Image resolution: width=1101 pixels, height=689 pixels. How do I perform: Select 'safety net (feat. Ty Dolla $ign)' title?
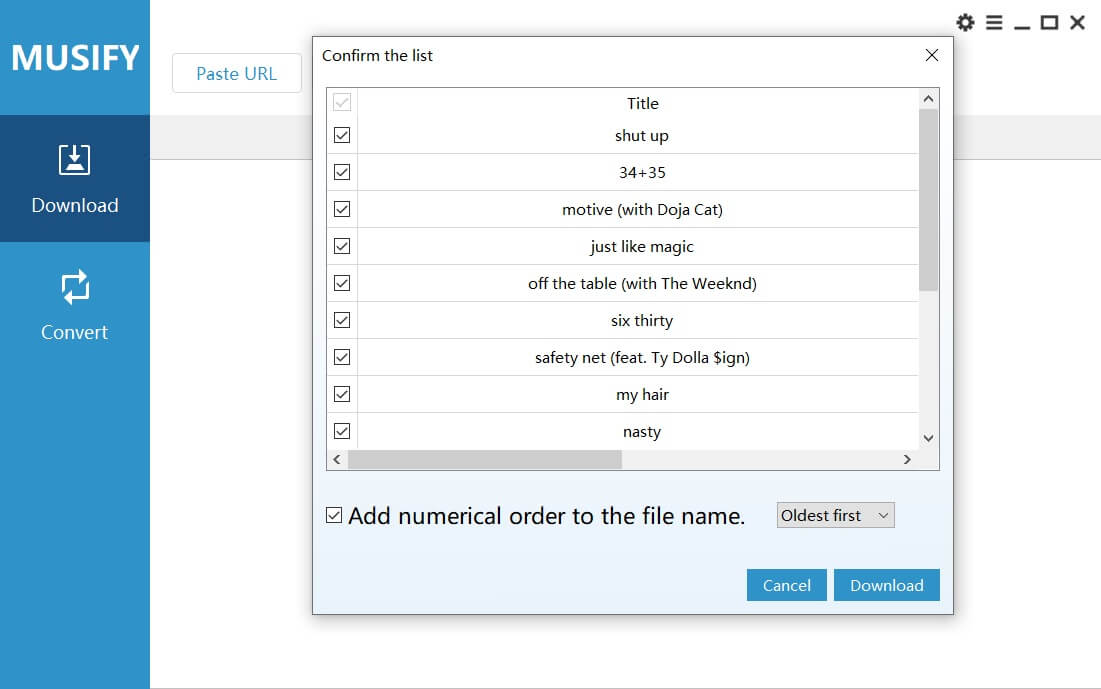[x=642, y=357]
